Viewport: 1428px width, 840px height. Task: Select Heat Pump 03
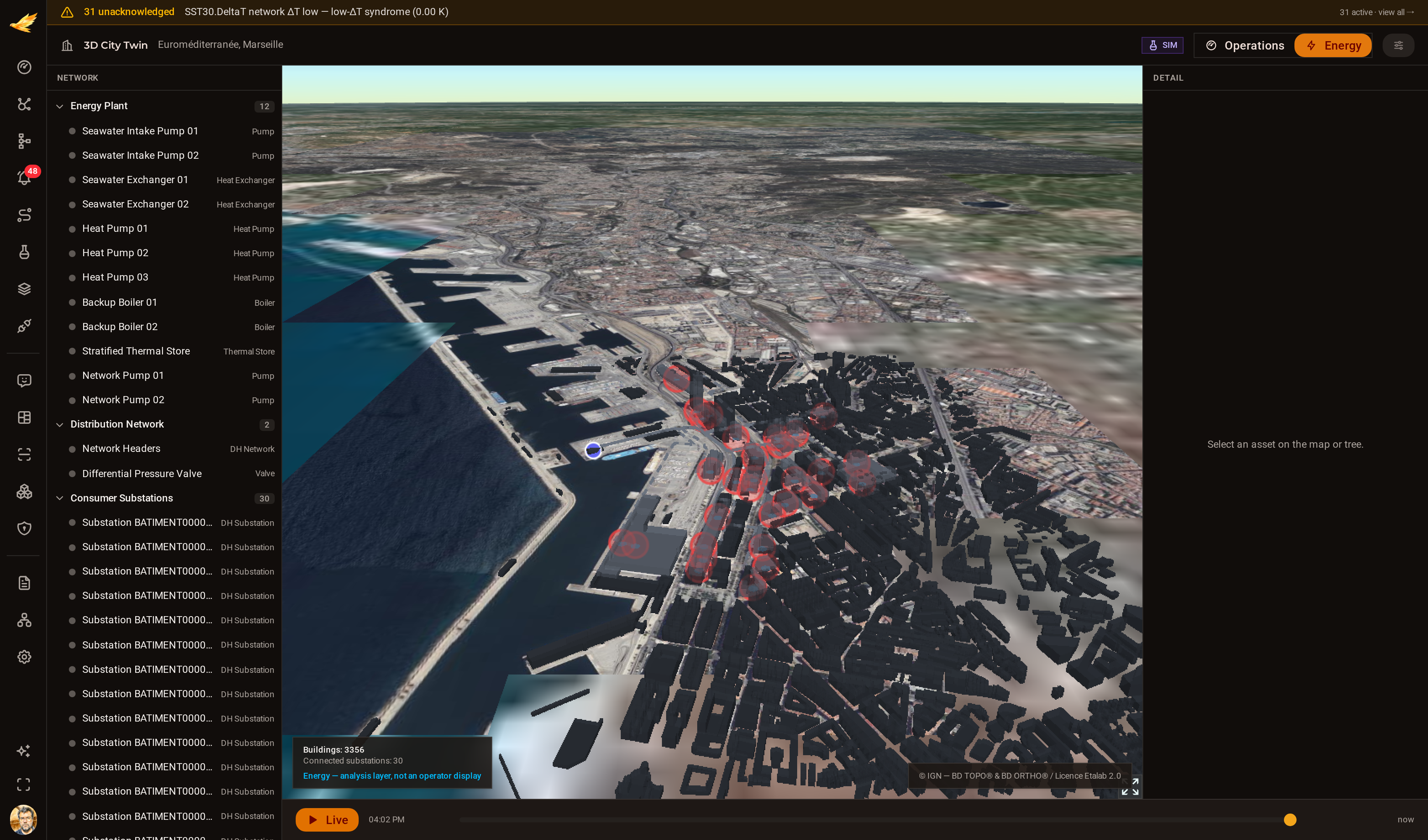pyautogui.click(x=164, y=277)
